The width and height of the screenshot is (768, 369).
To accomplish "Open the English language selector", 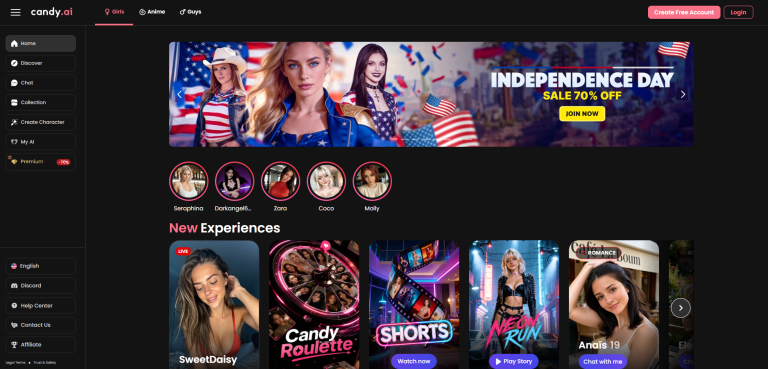I will coord(41,266).
